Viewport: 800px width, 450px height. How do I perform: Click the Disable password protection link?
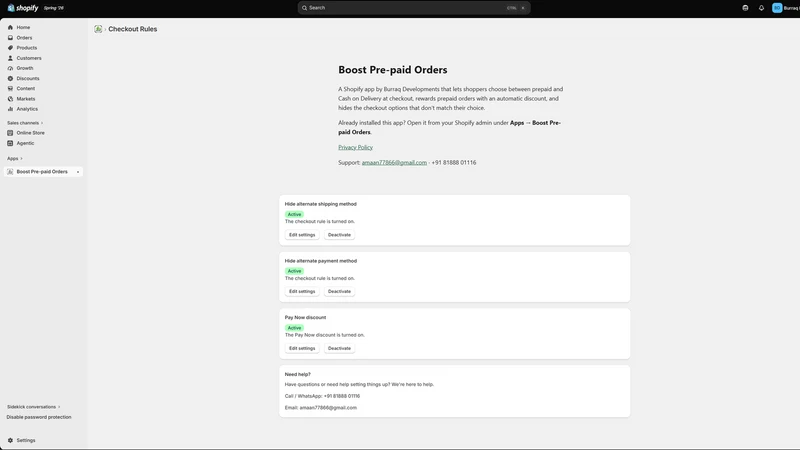[x=39, y=417]
